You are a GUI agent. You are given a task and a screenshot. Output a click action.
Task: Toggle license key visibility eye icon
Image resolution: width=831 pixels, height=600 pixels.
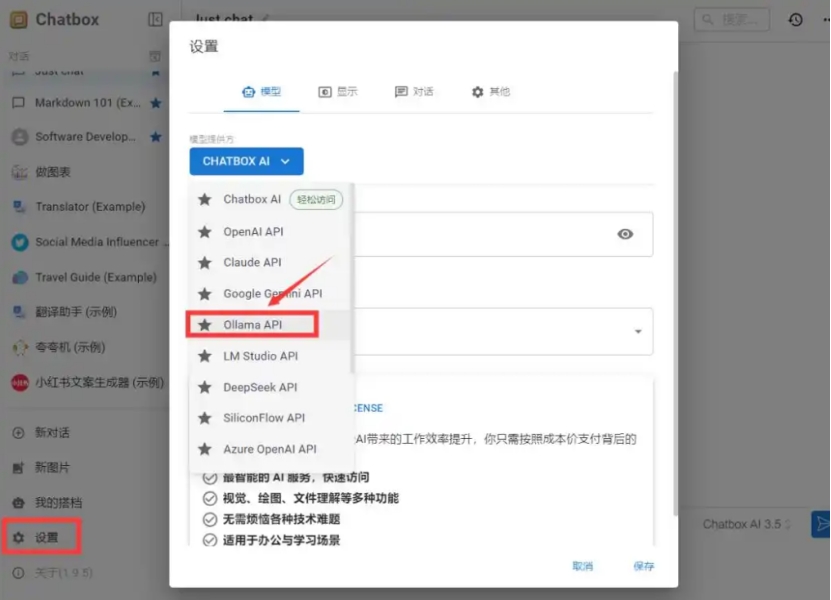pyautogui.click(x=625, y=234)
